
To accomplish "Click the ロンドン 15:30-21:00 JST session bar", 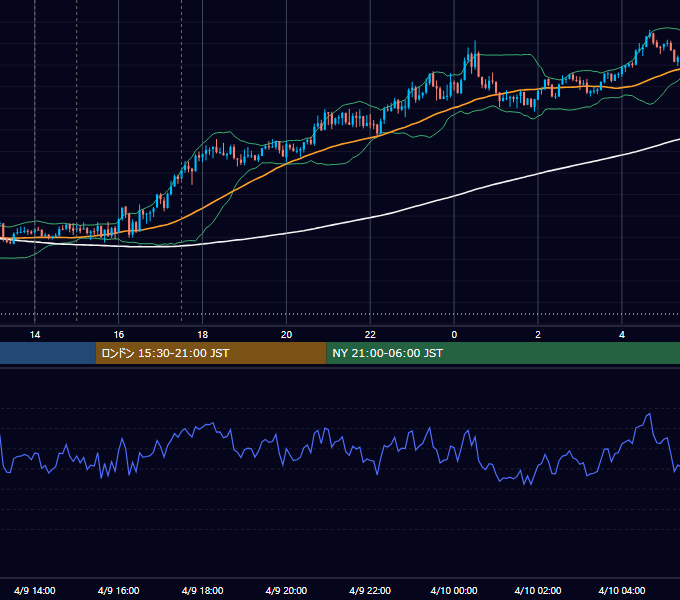I will tap(211, 353).
